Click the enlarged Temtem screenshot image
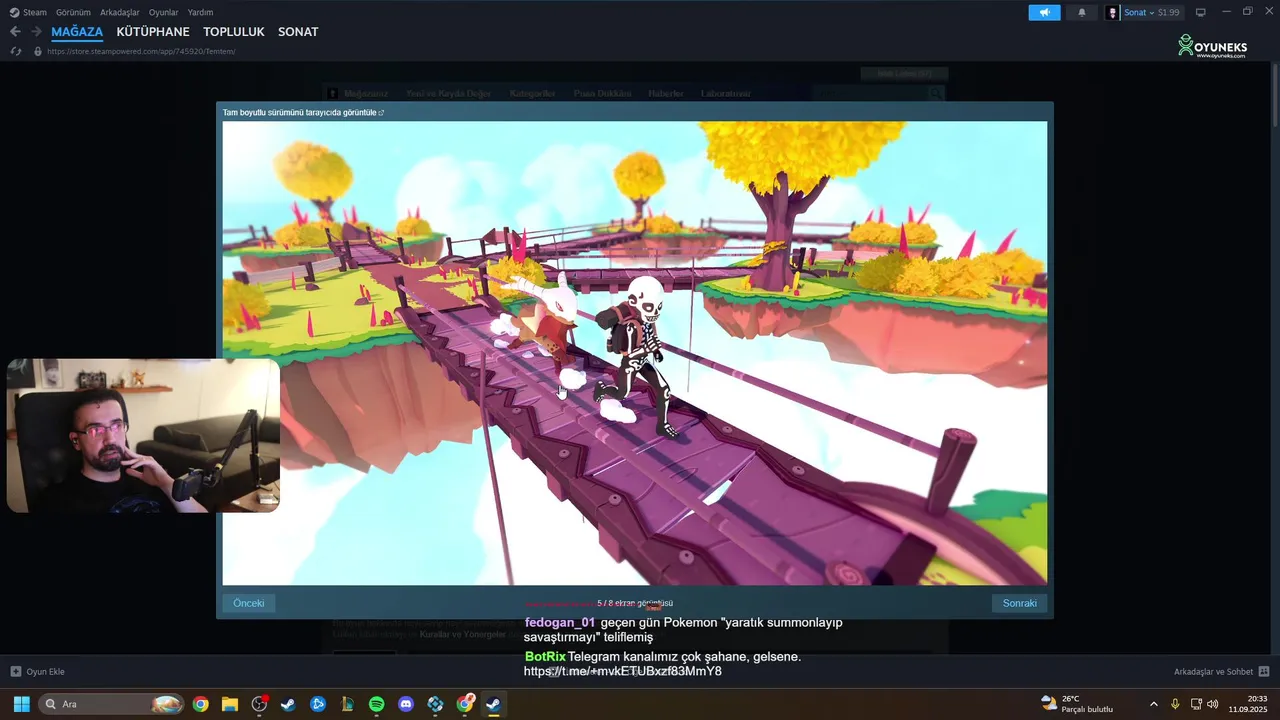 634,353
